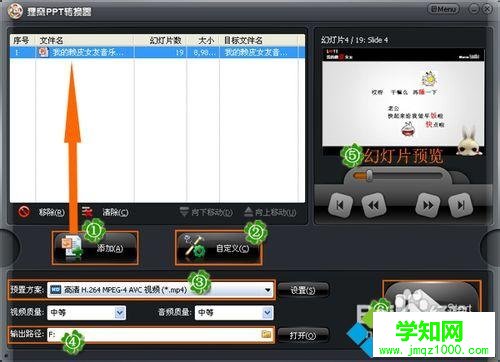Click the move up arrow icon
Screen dimensions: 500x362
(248, 212)
